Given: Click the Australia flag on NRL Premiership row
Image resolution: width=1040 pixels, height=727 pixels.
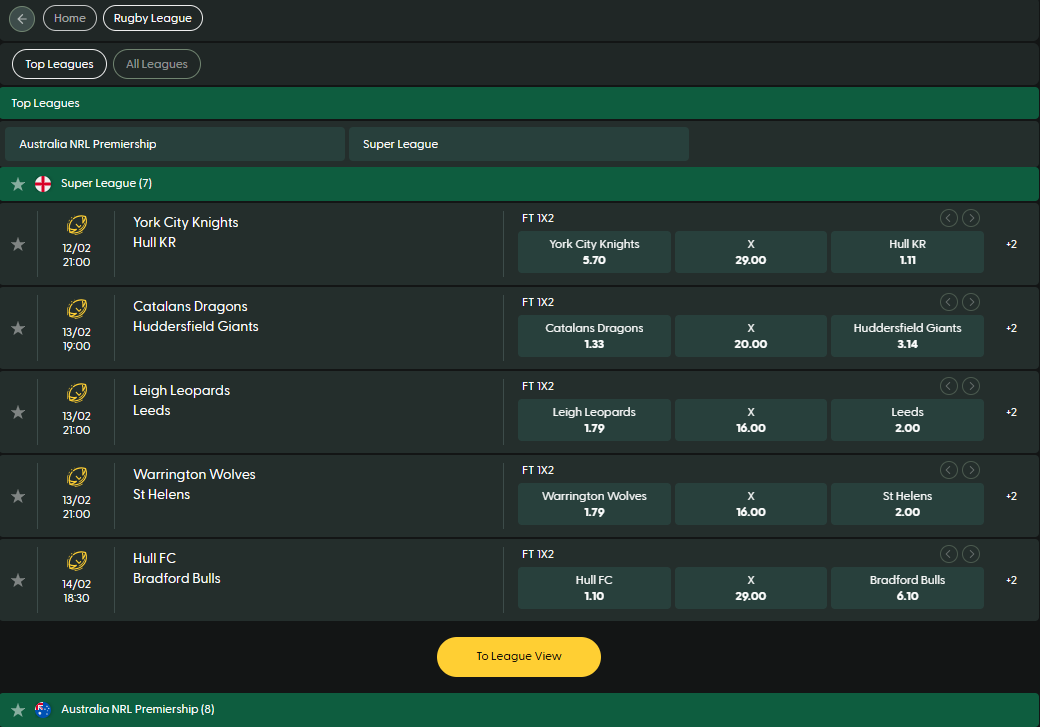Looking at the screenshot, I should 42,709.
